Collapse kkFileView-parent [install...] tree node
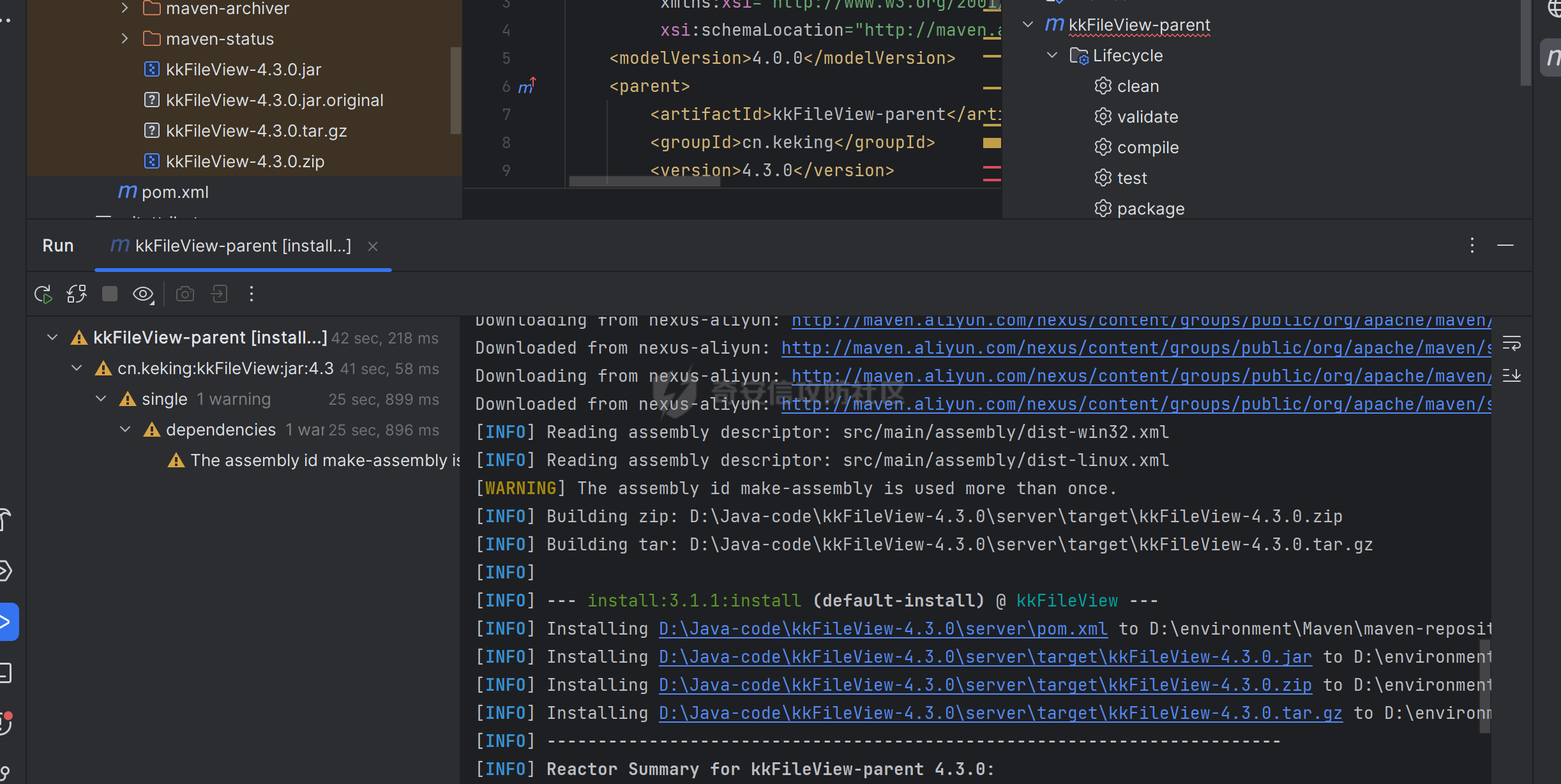The image size is (1561, 784). pos(52,337)
